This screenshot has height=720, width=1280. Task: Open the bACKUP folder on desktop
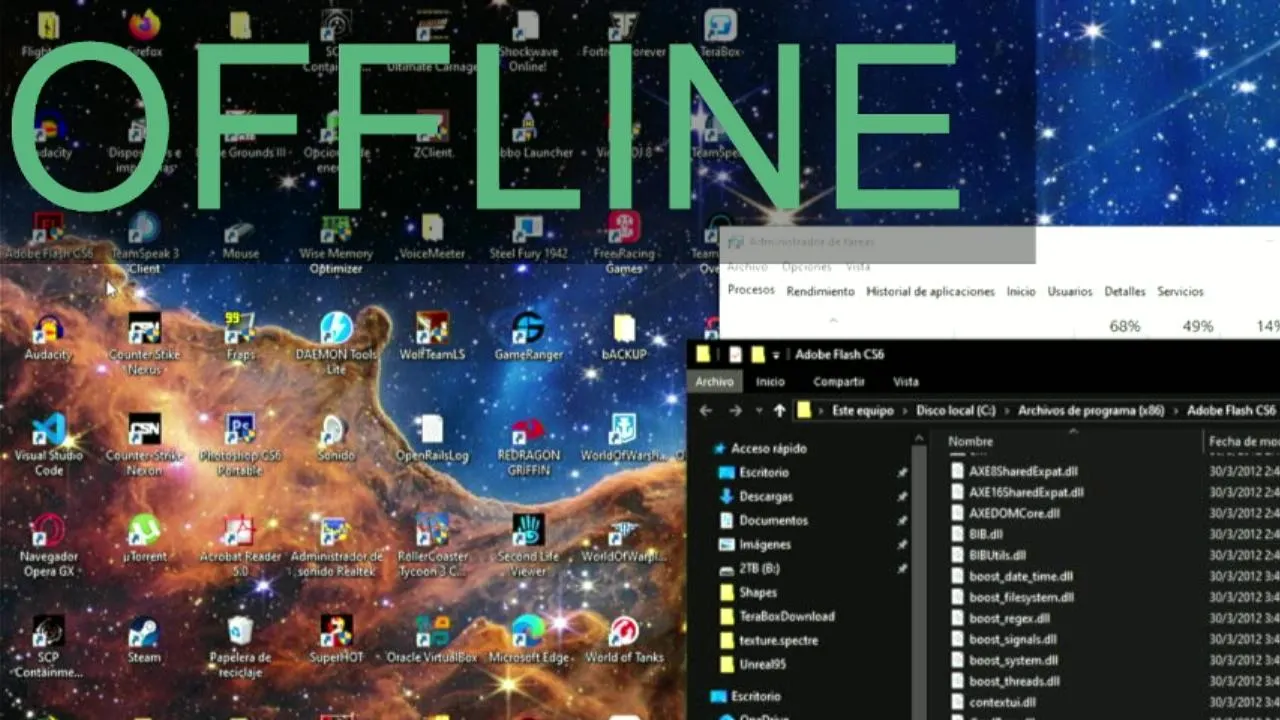coord(624,336)
